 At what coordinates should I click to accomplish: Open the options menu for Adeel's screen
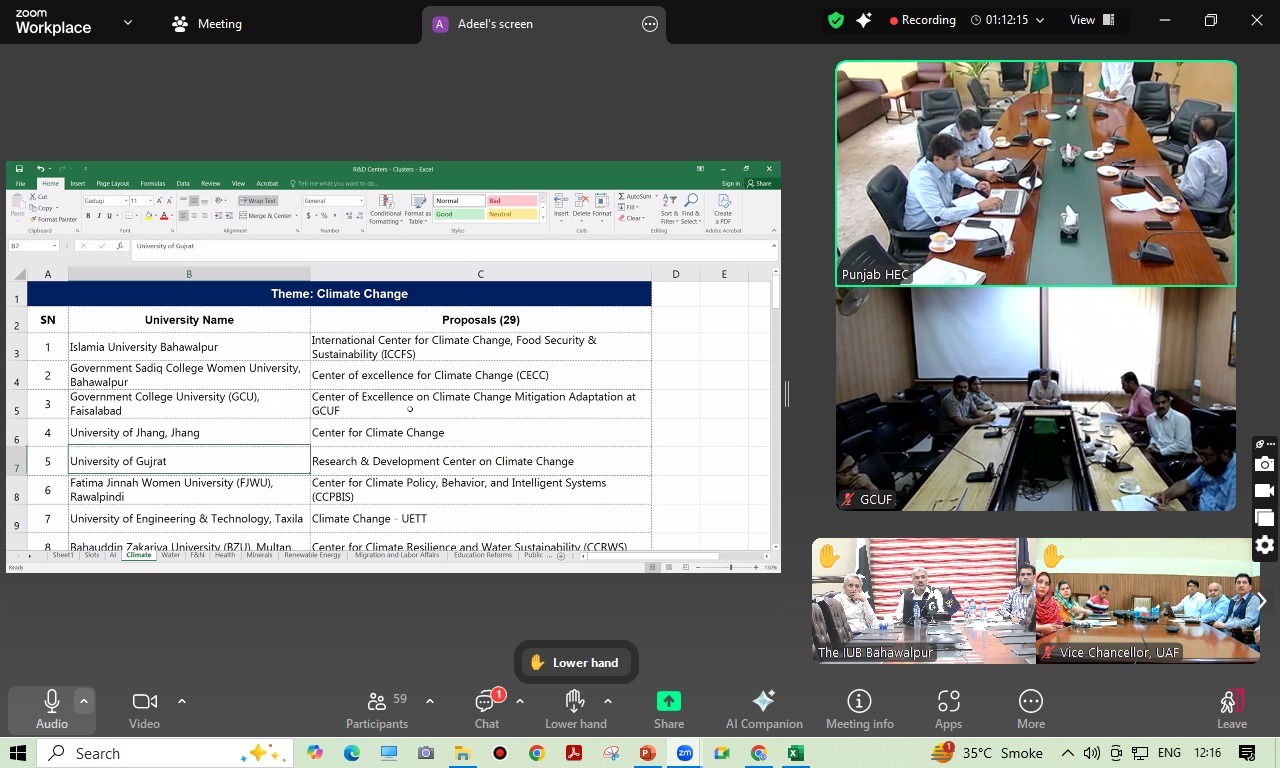[650, 24]
